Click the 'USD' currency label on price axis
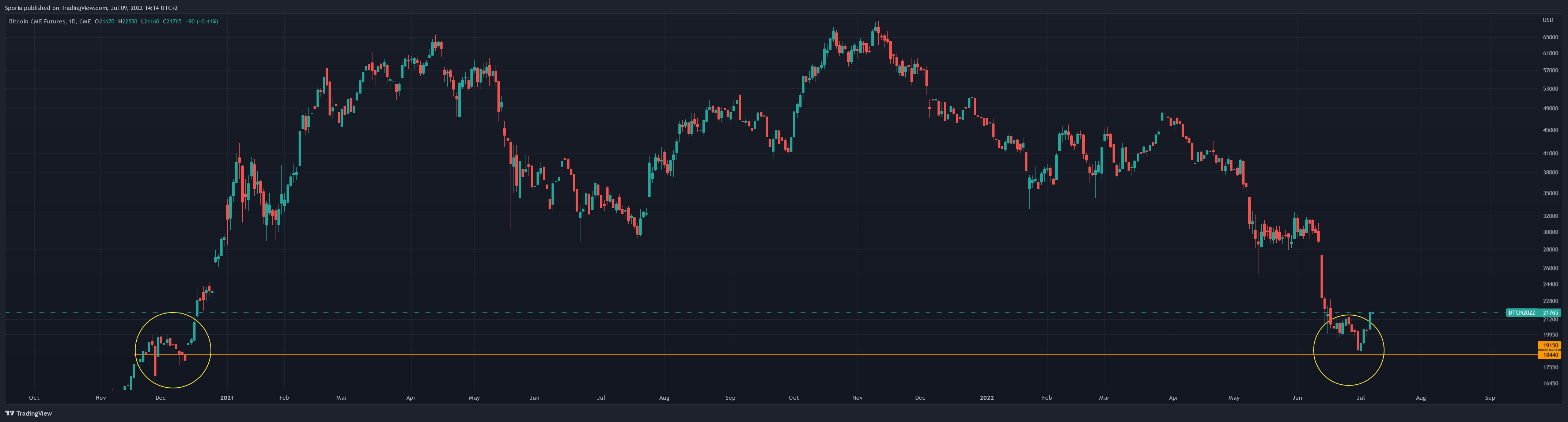Image resolution: width=1568 pixels, height=422 pixels. [1548, 20]
